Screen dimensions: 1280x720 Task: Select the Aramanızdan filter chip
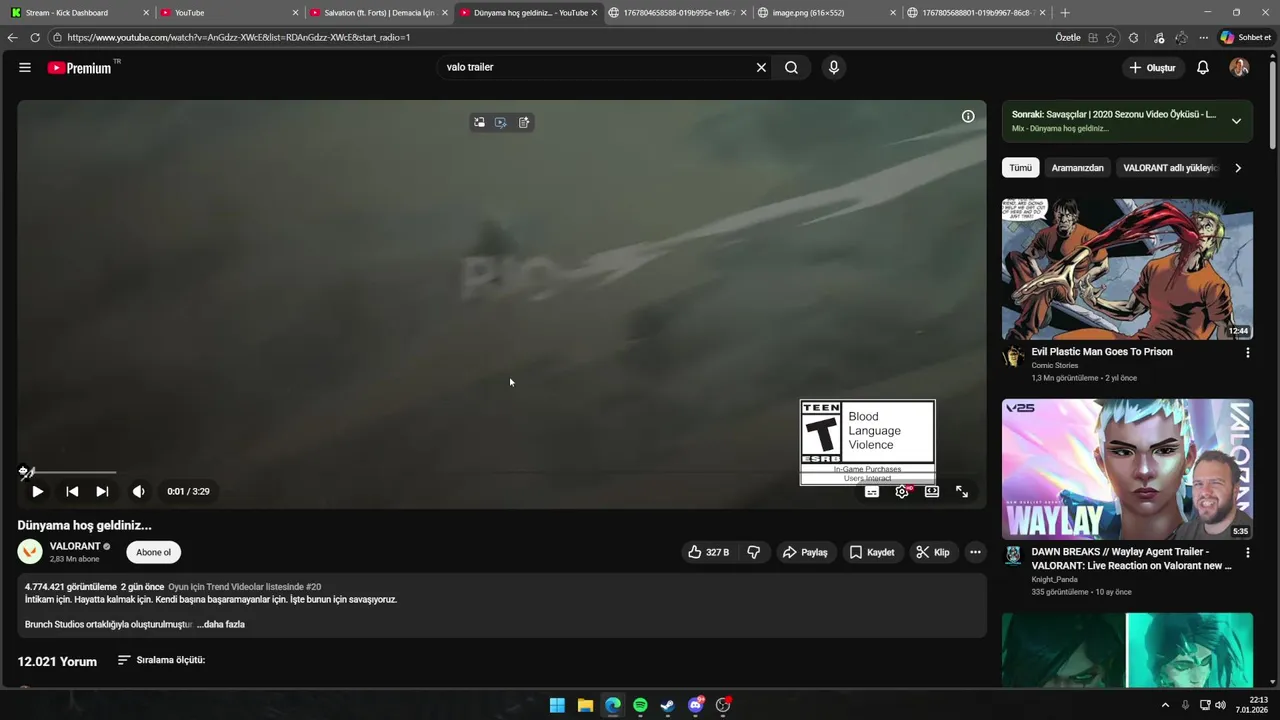(x=1077, y=168)
